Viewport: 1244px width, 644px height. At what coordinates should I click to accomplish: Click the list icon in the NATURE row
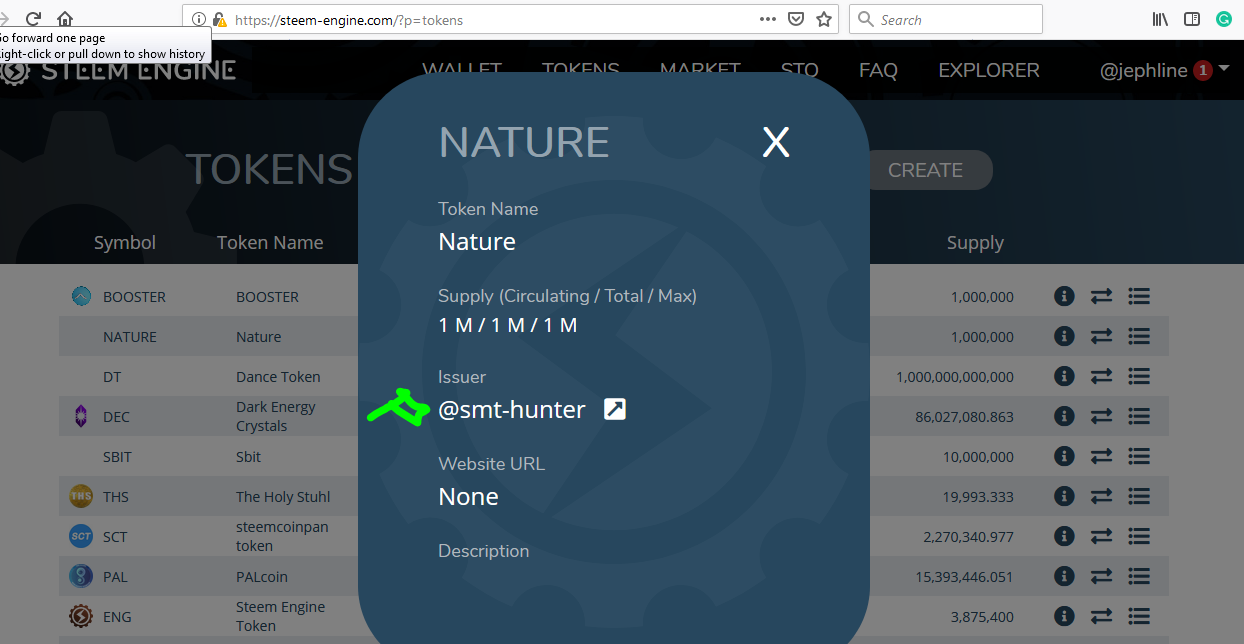click(x=1138, y=336)
